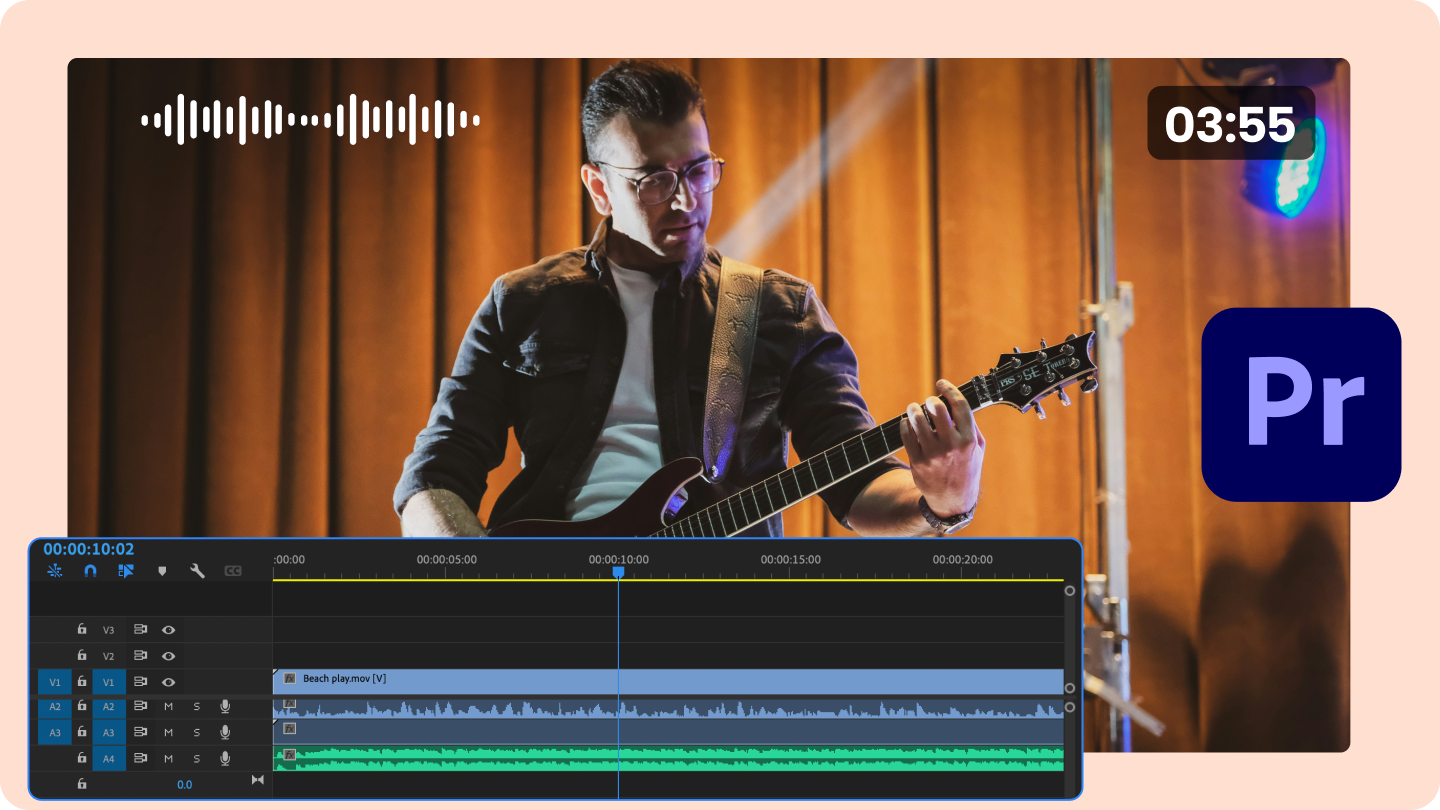Select the V1 source patch button
This screenshot has height=810, width=1440.
click(56, 681)
